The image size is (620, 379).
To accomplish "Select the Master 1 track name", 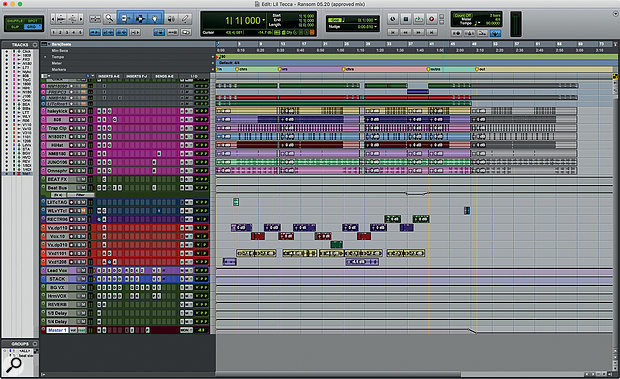I will 57,330.
